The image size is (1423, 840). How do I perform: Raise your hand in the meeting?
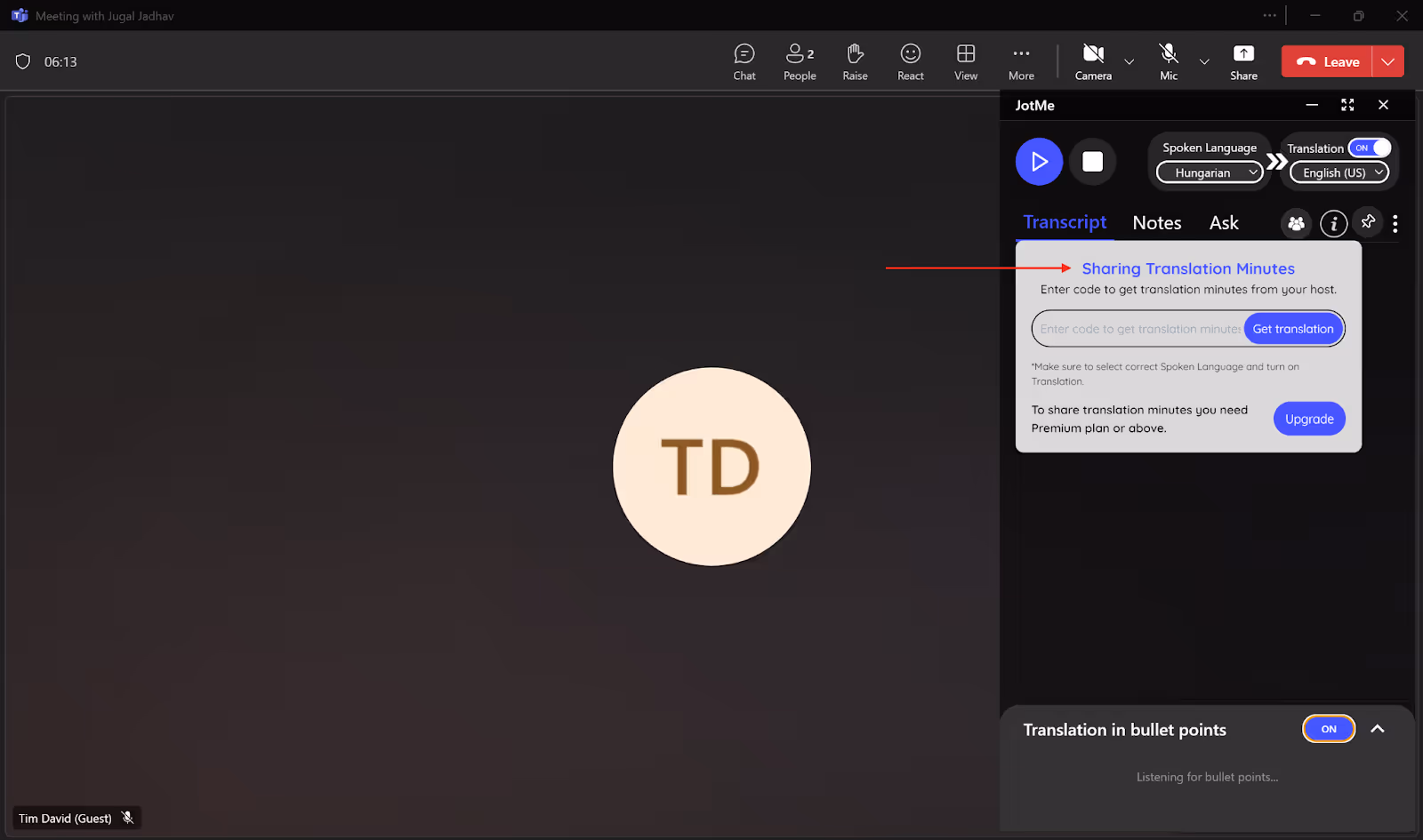pos(855,62)
